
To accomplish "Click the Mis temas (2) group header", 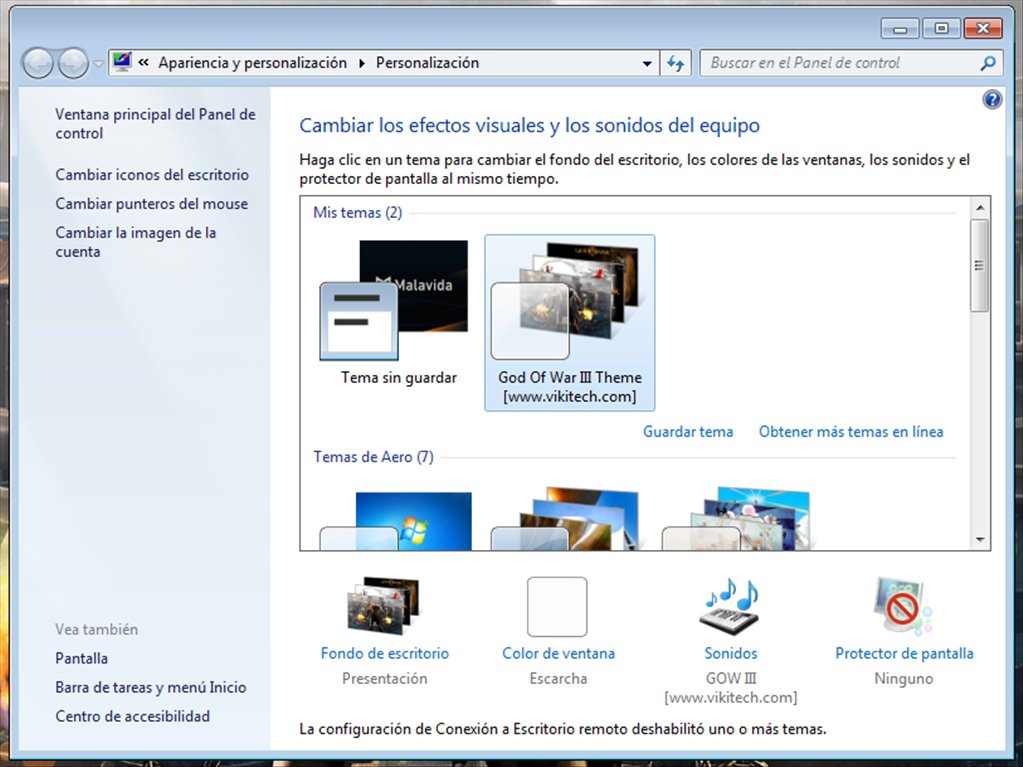I will pyautogui.click(x=358, y=213).
